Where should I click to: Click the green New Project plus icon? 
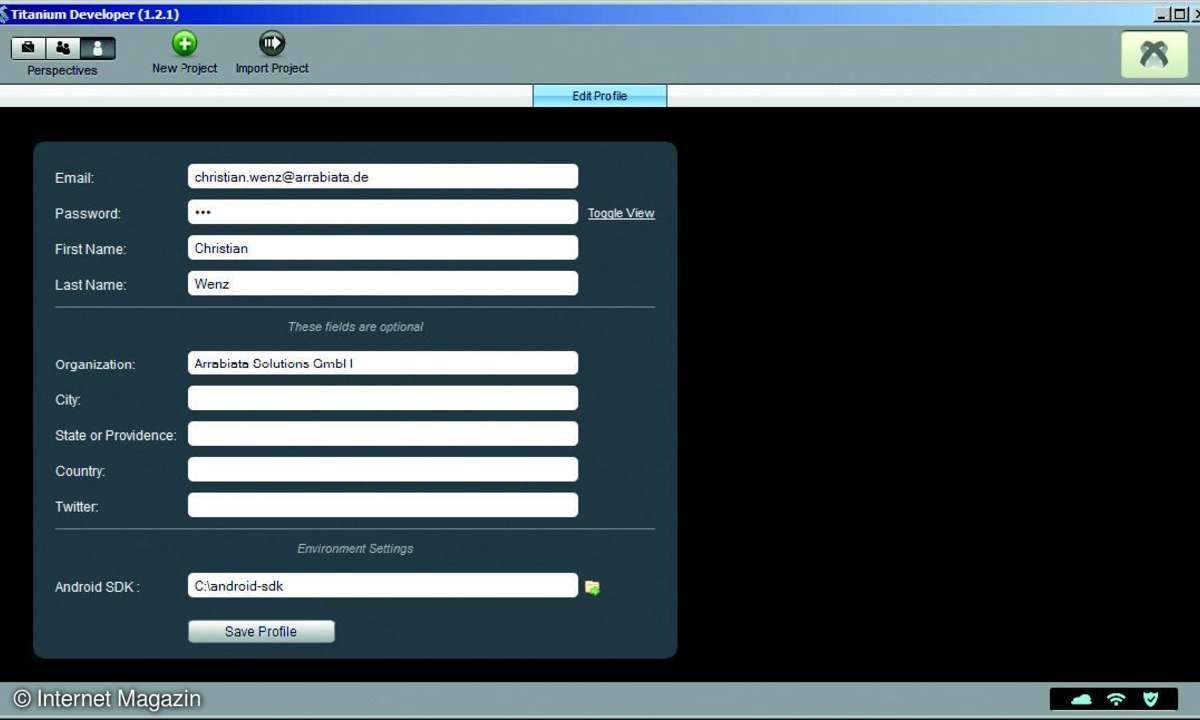click(x=185, y=43)
